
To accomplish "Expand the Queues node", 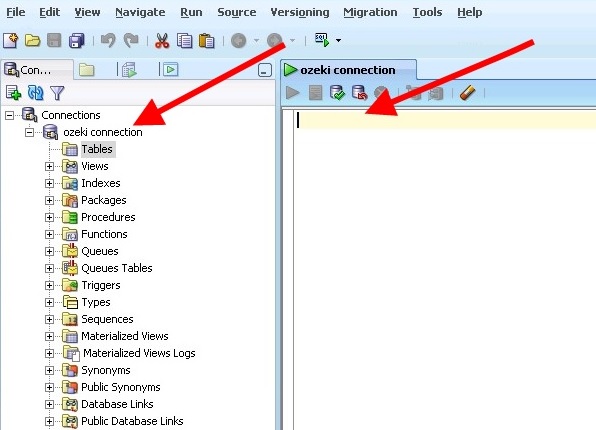I will point(49,251).
